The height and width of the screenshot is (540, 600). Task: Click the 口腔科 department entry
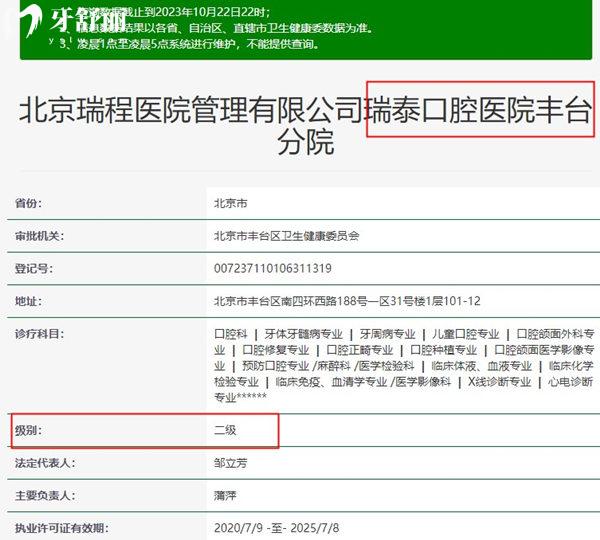point(231,334)
